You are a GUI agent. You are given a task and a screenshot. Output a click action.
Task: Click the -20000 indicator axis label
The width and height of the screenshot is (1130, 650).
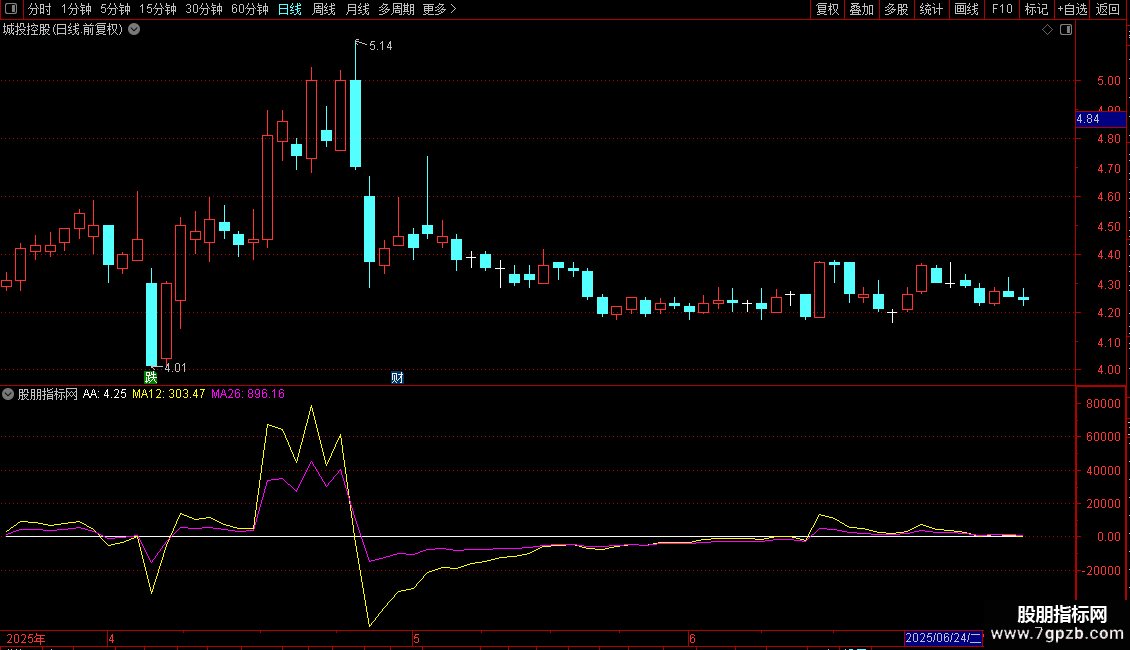1100,571
